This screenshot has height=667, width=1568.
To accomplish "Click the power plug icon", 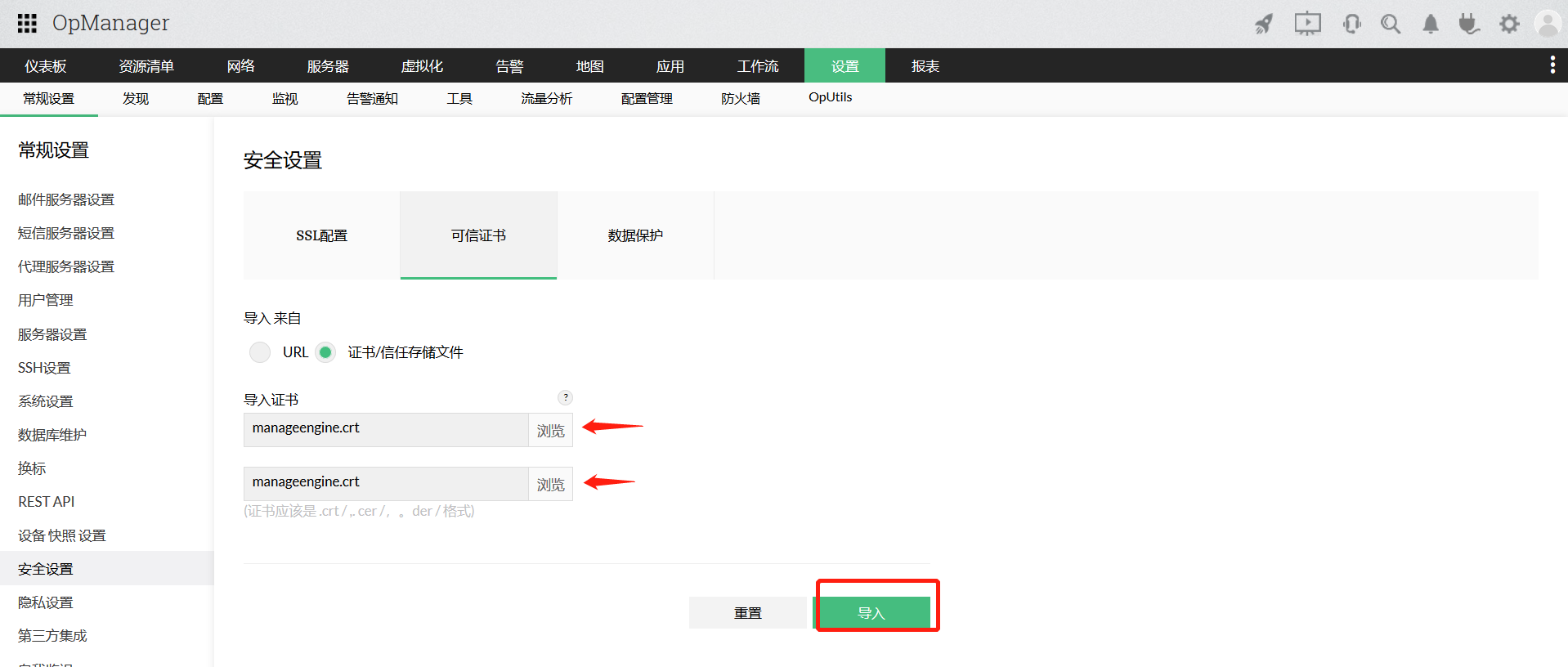I will (x=1469, y=24).
